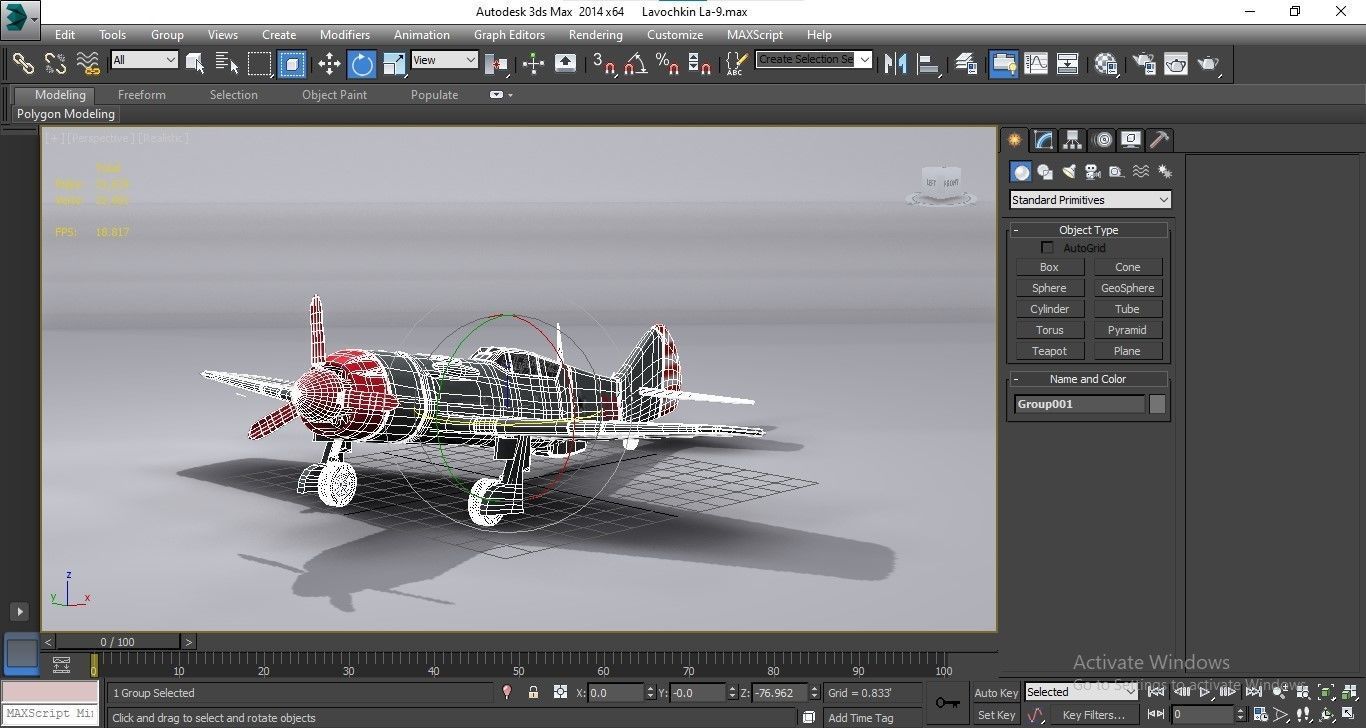The image size is (1366, 728).
Task: Open the MAXScript menu
Action: pos(755,34)
